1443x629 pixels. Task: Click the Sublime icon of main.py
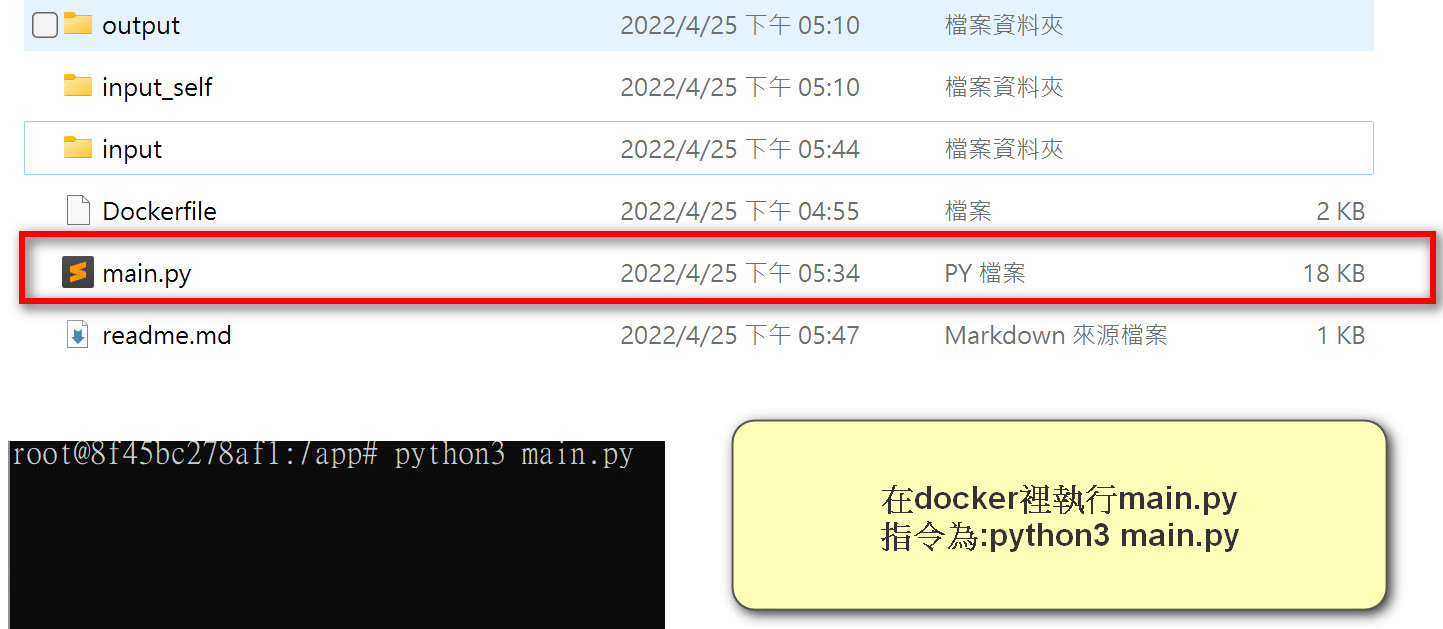78,272
